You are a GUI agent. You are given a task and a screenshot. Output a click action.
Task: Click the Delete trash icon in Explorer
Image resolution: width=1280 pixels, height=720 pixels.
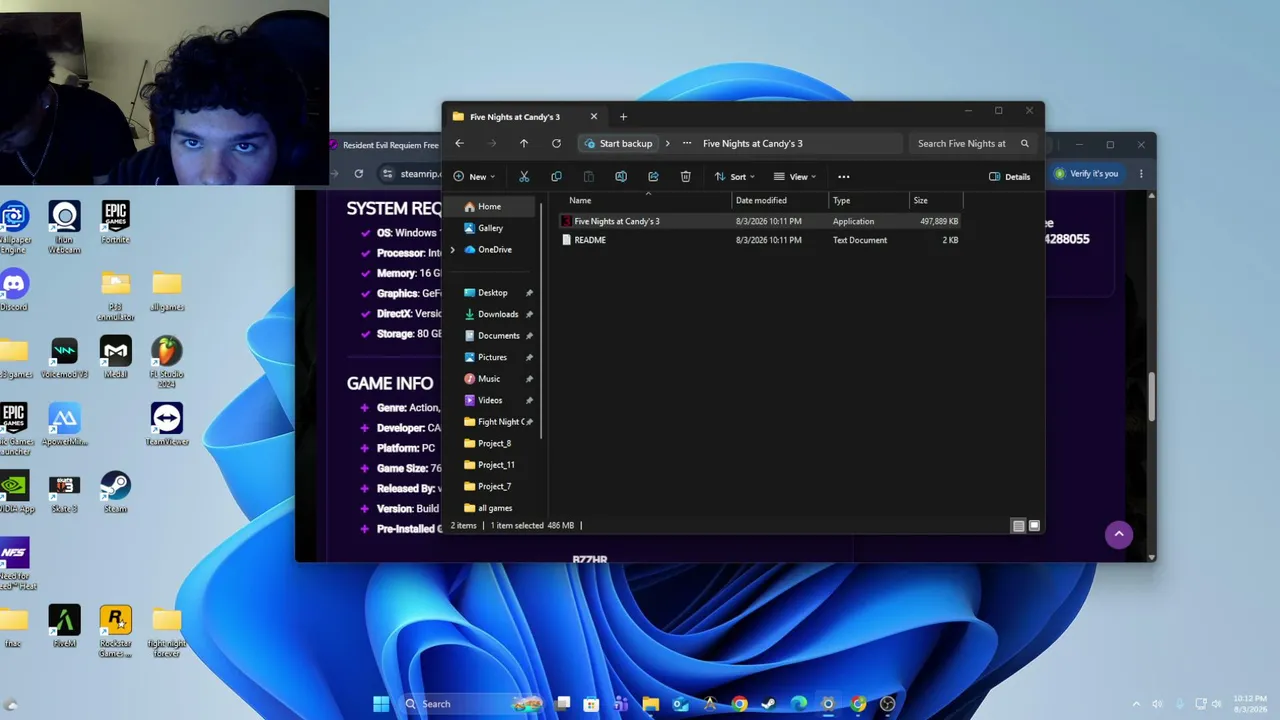coord(686,177)
